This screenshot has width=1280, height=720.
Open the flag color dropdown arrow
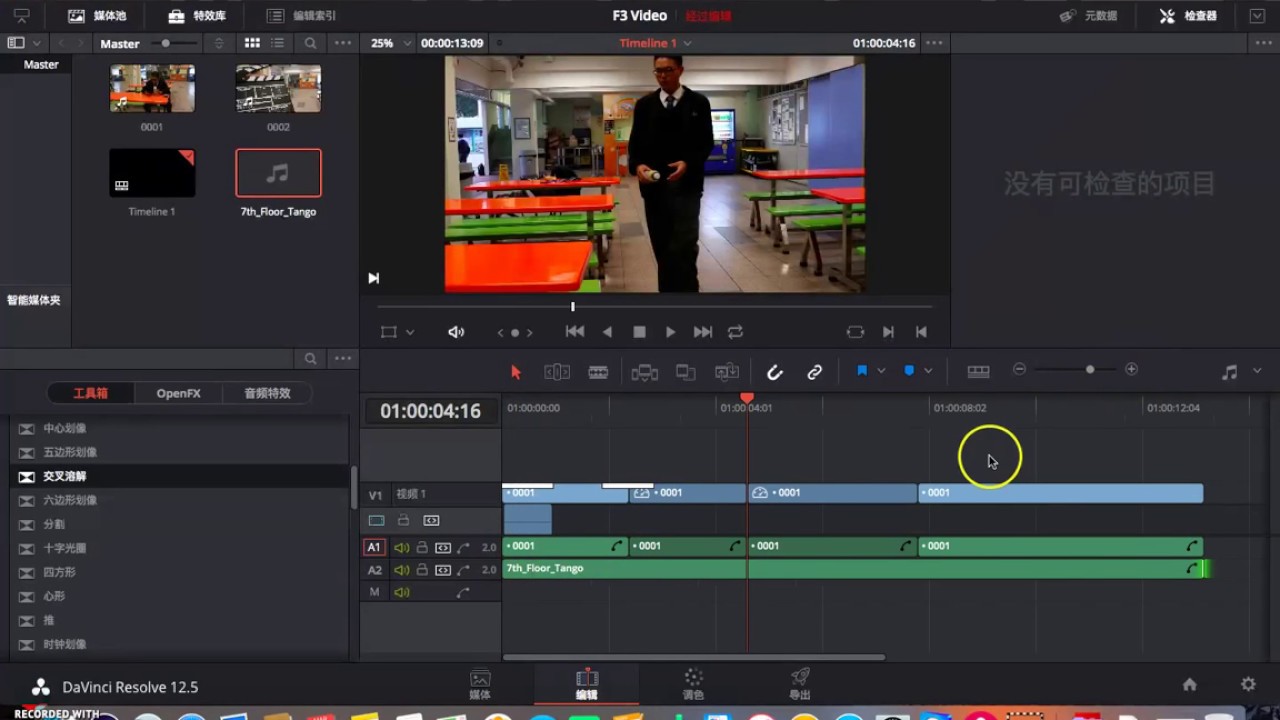pyautogui.click(x=881, y=371)
